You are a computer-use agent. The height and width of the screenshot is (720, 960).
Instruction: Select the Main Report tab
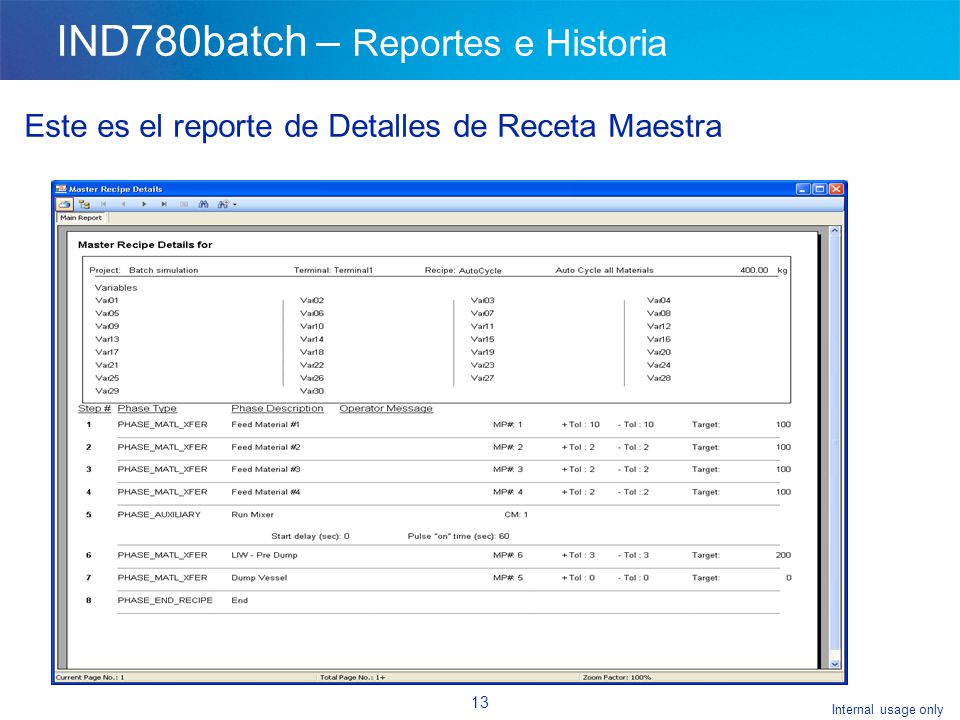[81, 217]
